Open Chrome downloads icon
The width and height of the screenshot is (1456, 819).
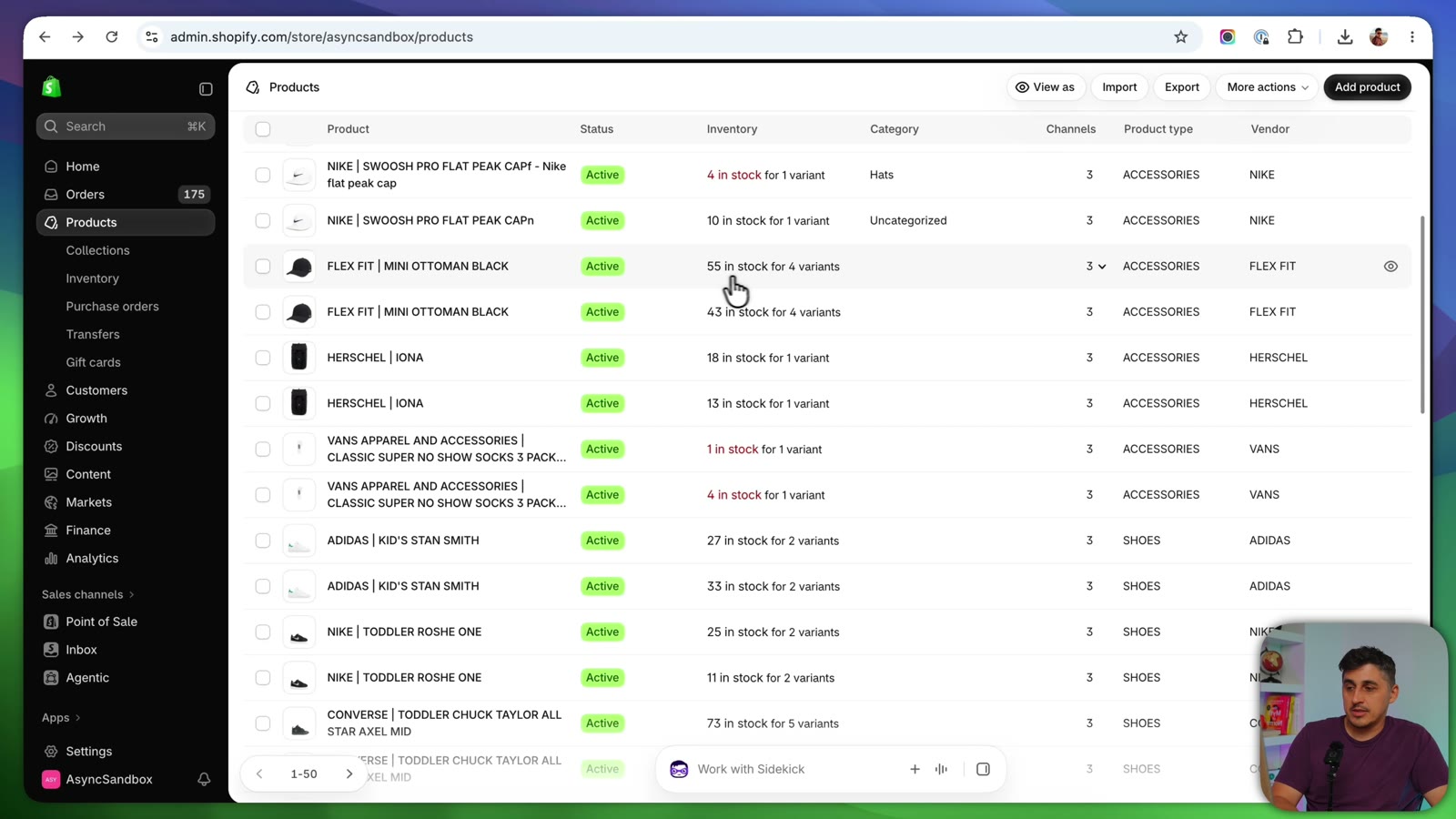[1344, 37]
